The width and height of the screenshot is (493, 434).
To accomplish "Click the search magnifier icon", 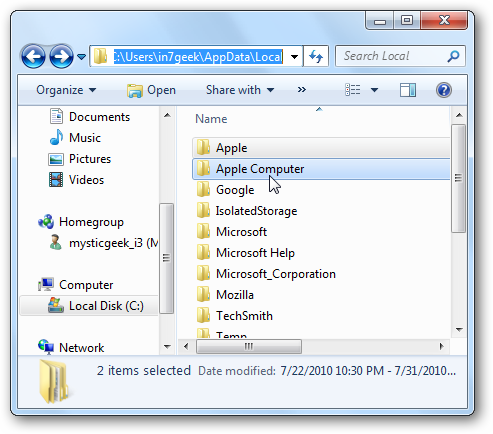I will tap(453, 56).
